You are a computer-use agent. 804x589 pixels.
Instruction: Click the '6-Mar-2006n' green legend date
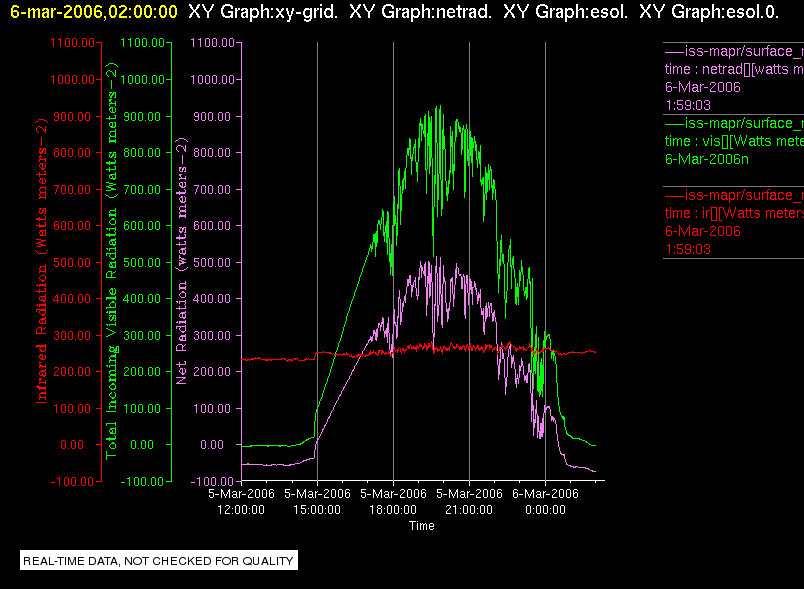707,159
